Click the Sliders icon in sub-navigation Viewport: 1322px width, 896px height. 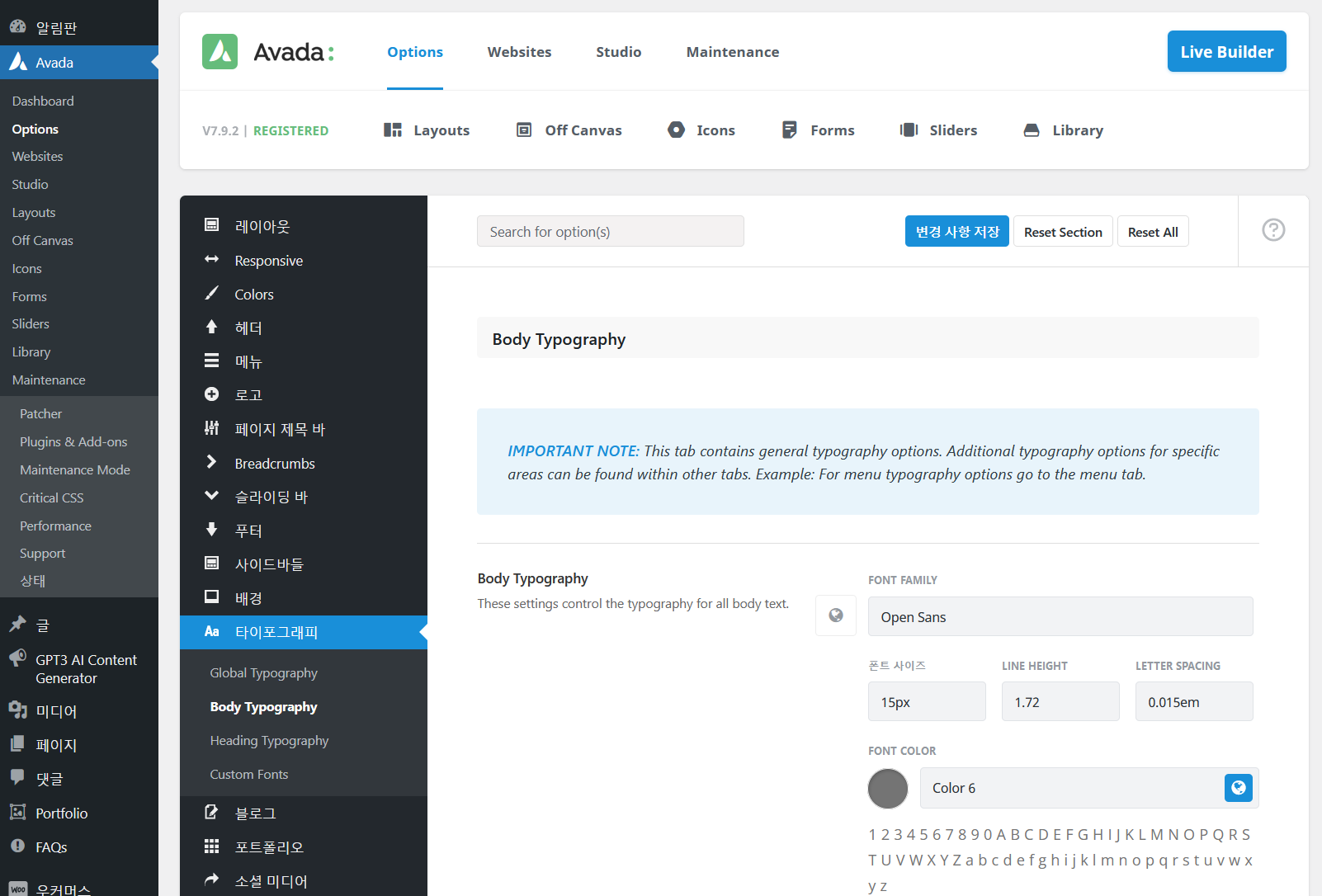tap(909, 130)
